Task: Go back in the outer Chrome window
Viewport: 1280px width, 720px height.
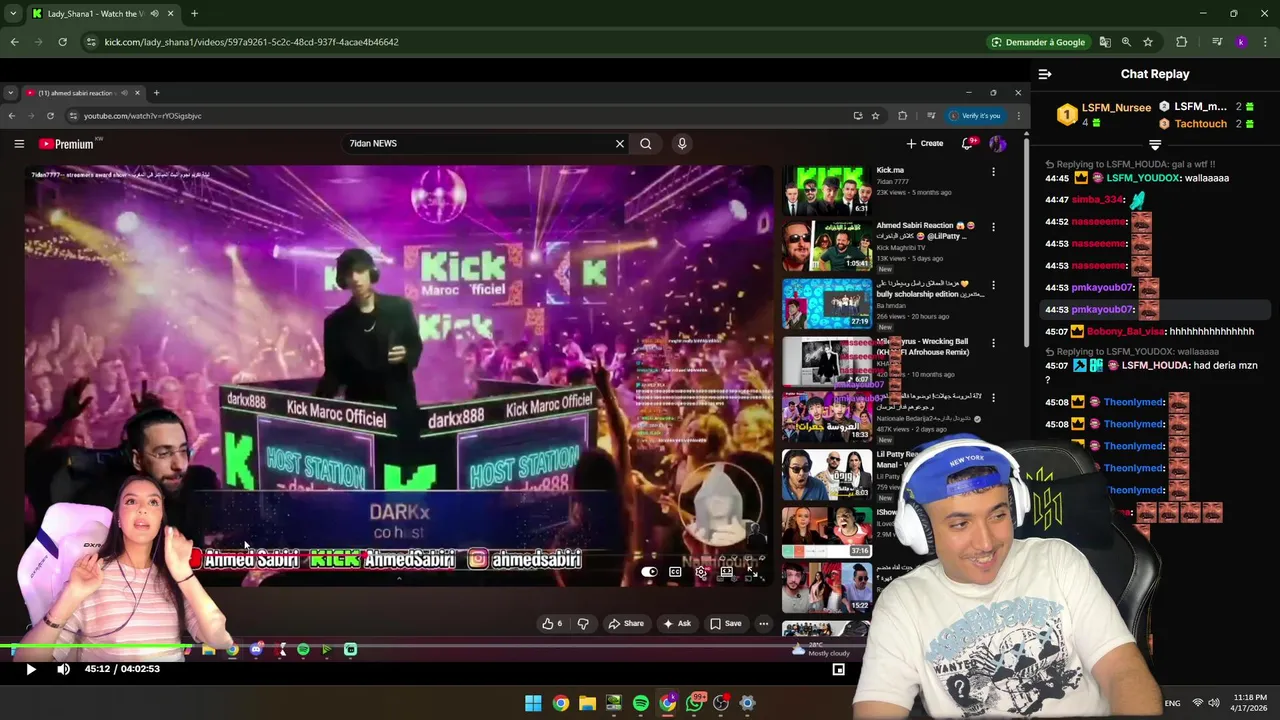Action: click(14, 42)
